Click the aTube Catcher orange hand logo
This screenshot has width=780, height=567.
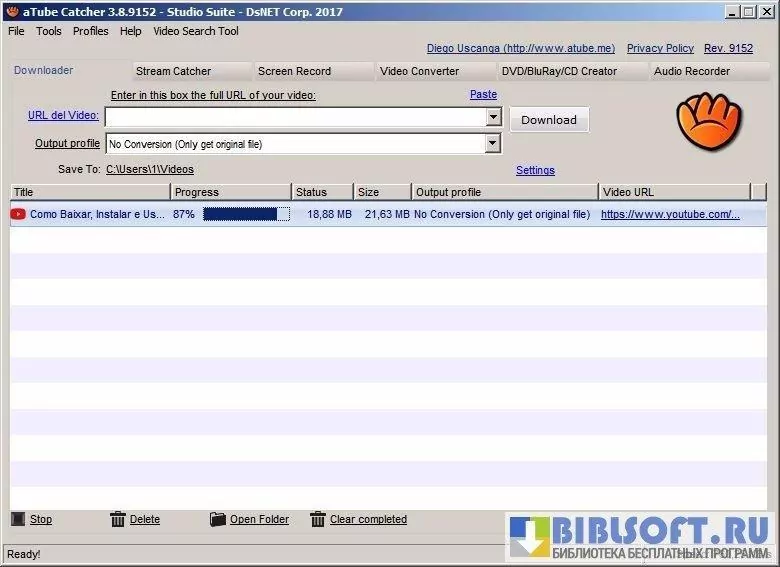click(x=699, y=120)
